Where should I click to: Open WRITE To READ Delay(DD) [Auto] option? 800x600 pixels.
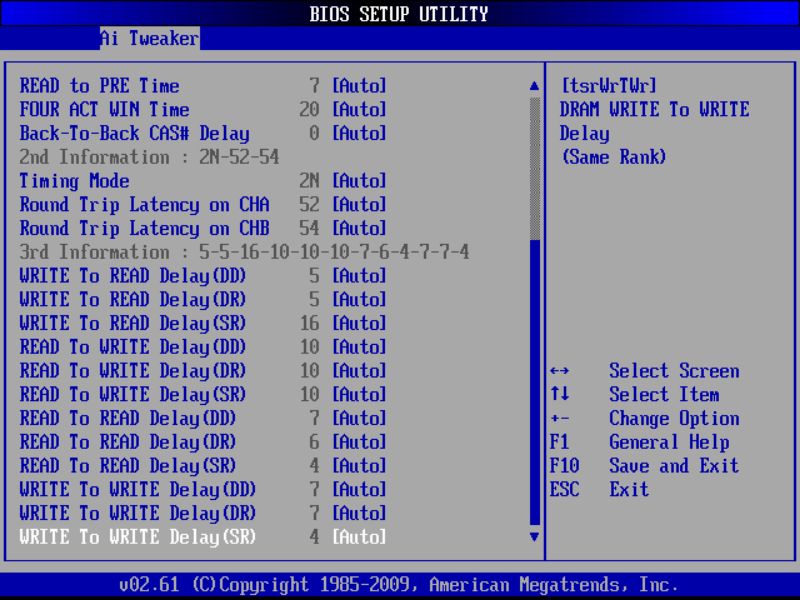click(359, 276)
